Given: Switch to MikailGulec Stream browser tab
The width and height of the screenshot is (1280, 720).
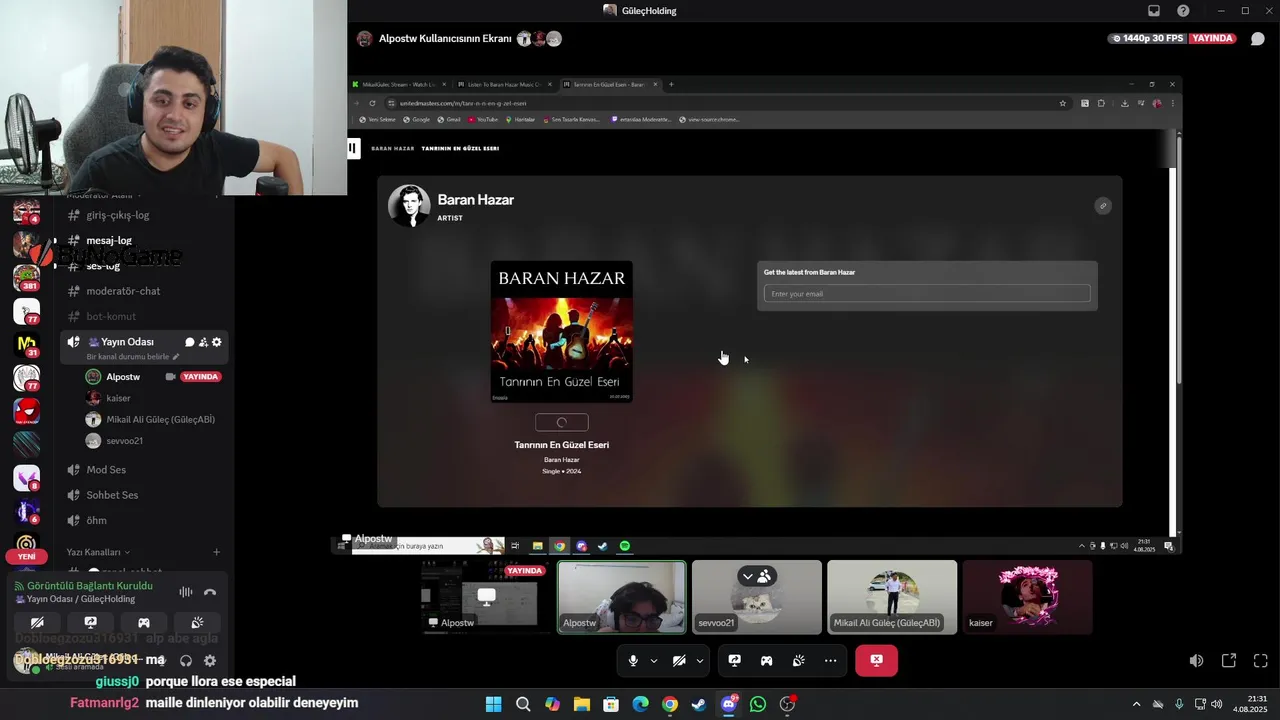Looking at the screenshot, I should coord(398,84).
